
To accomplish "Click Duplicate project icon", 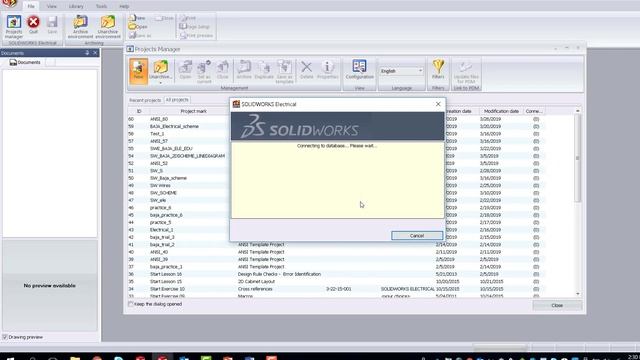I will 264,70.
